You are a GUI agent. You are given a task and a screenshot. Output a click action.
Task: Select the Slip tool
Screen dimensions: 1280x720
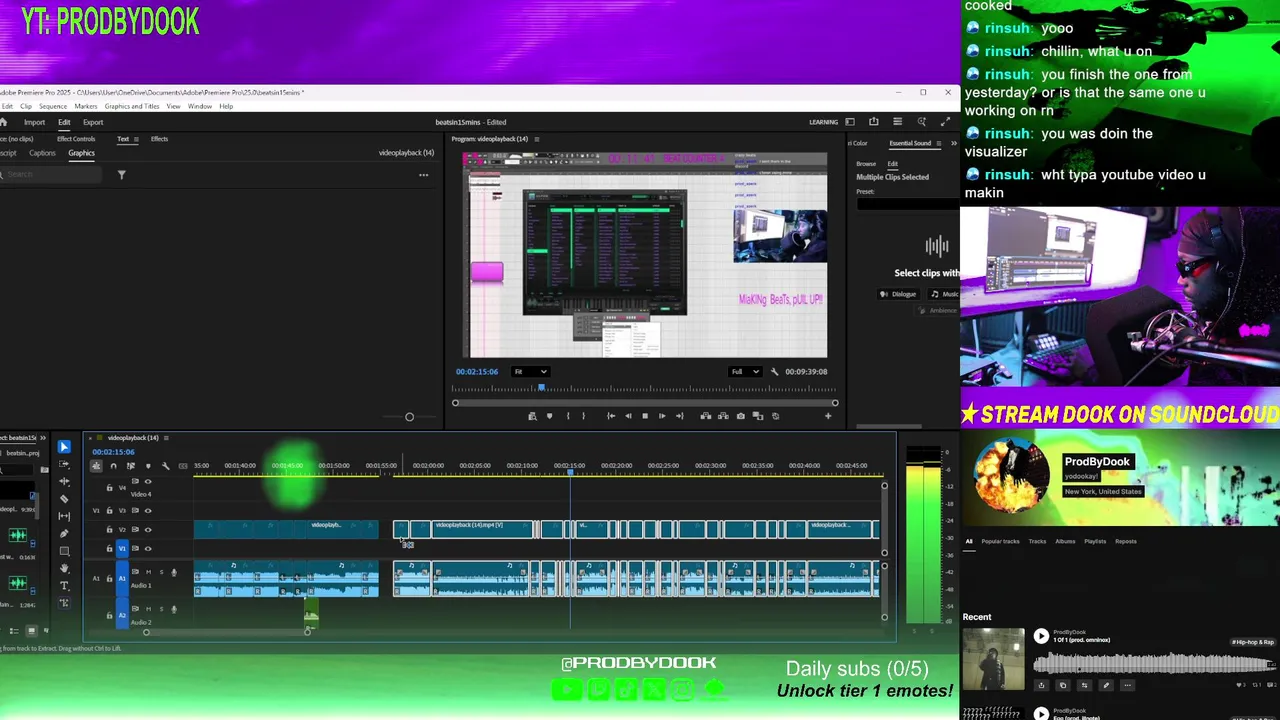coord(64,516)
